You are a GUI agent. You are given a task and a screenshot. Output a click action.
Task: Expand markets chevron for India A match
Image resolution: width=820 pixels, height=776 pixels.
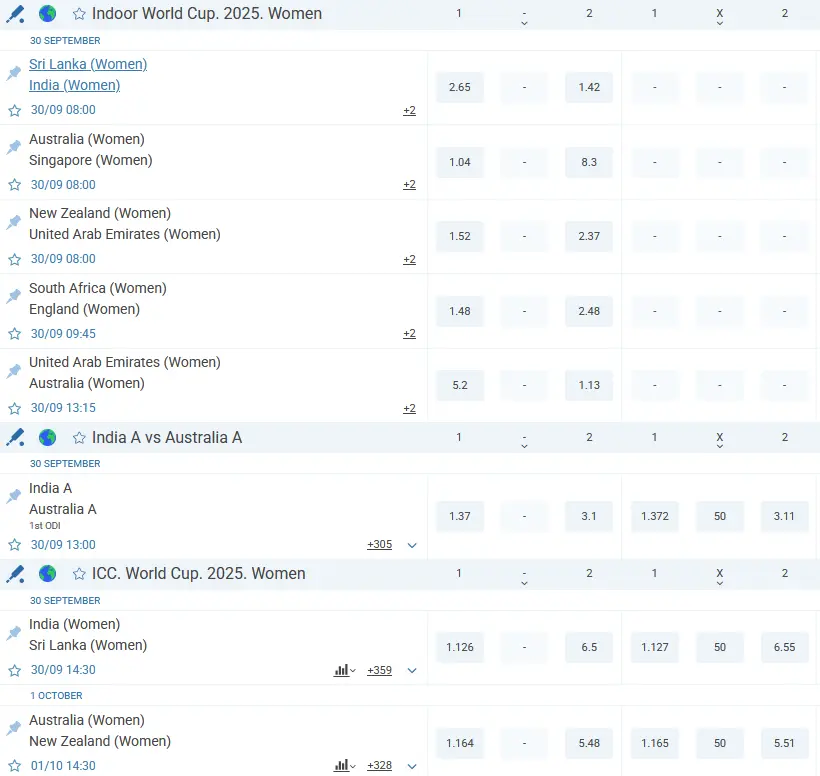tap(409, 545)
